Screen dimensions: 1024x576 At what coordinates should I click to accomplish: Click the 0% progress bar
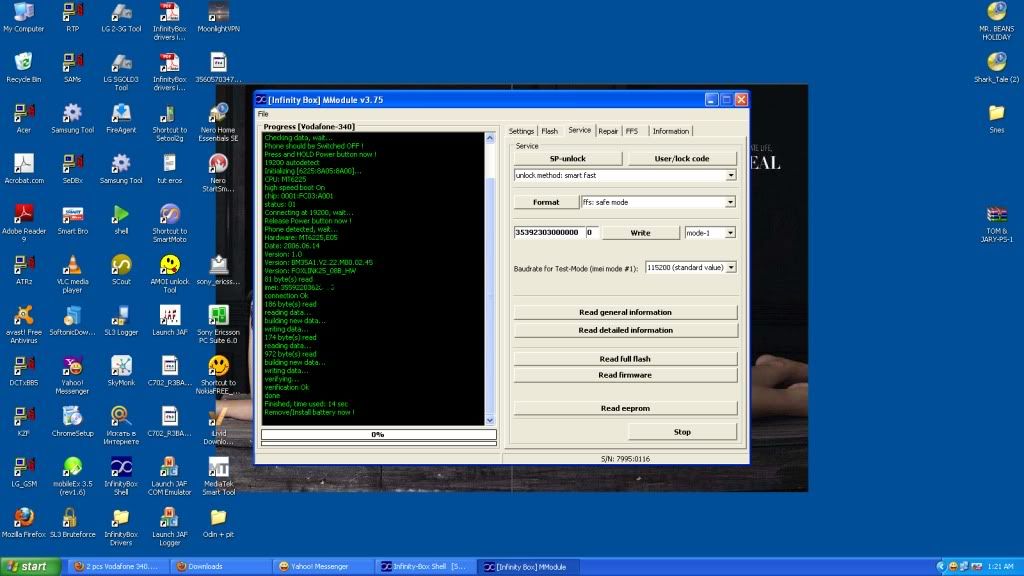pyautogui.click(x=378, y=434)
